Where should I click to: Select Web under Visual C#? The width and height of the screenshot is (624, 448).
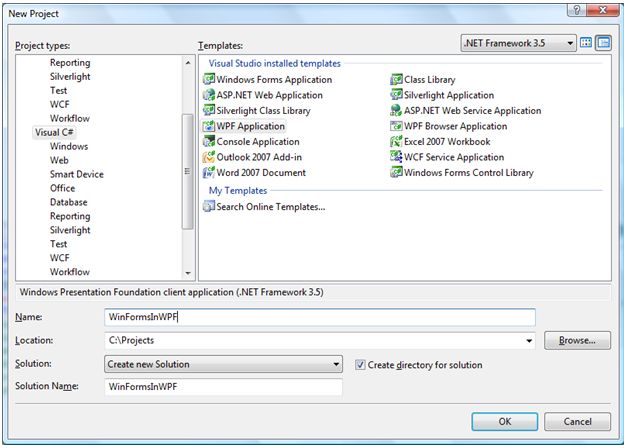59,160
